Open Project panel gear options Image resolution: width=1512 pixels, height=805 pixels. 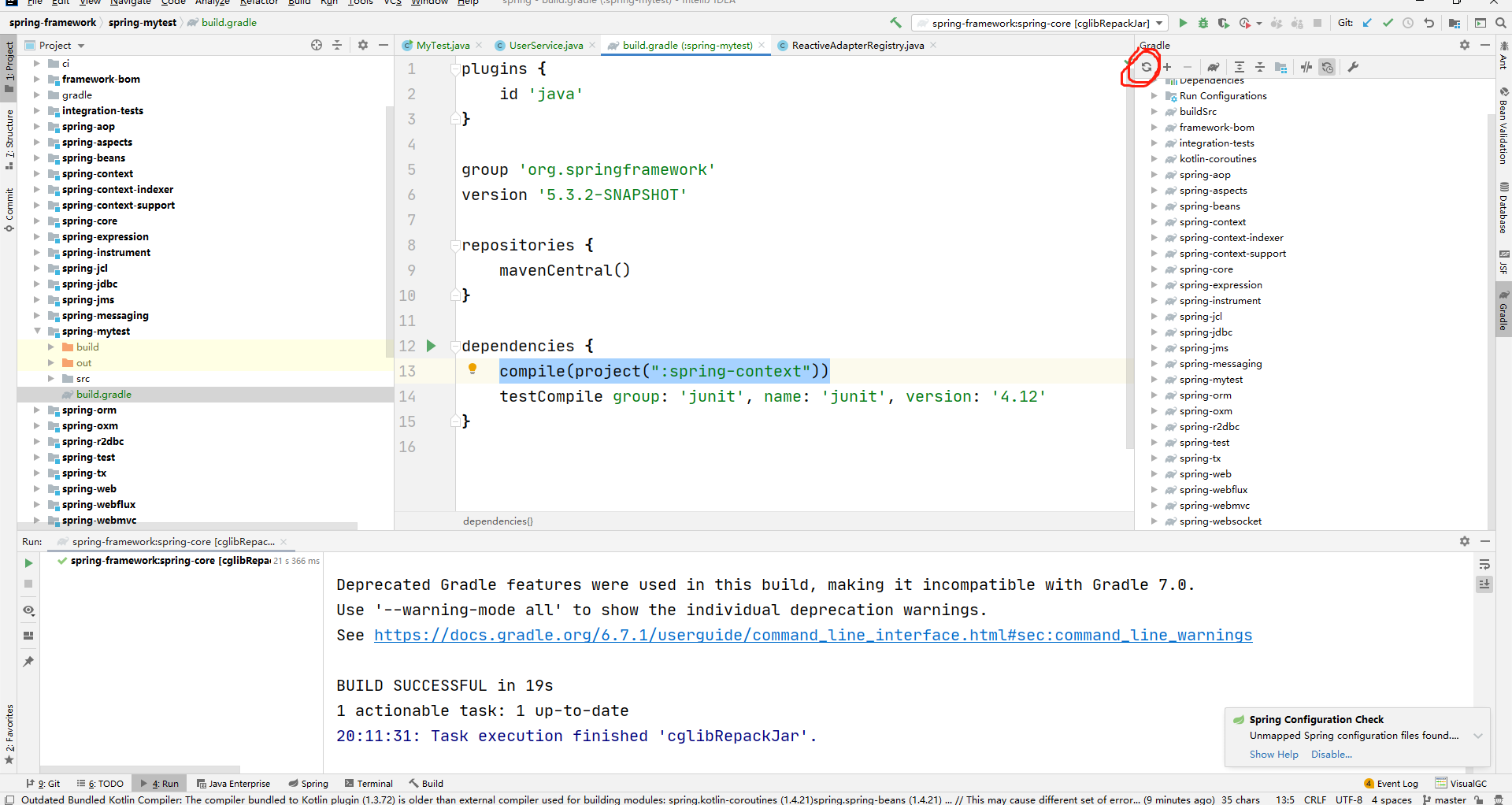[x=363, y=45]
